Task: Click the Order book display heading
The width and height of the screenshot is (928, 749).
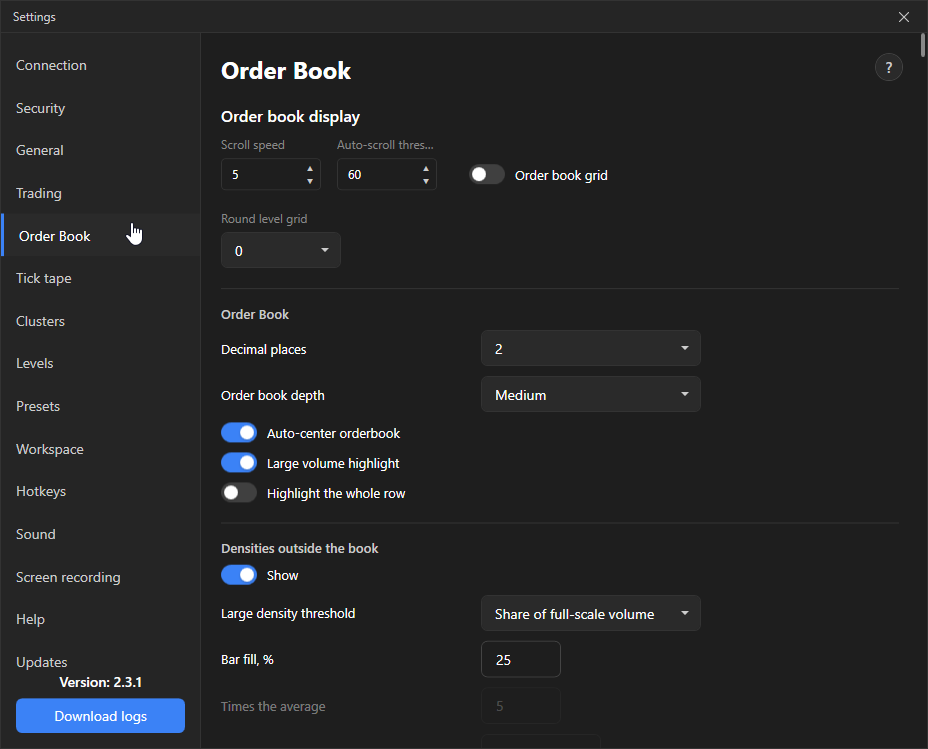Action: point(290,117)
